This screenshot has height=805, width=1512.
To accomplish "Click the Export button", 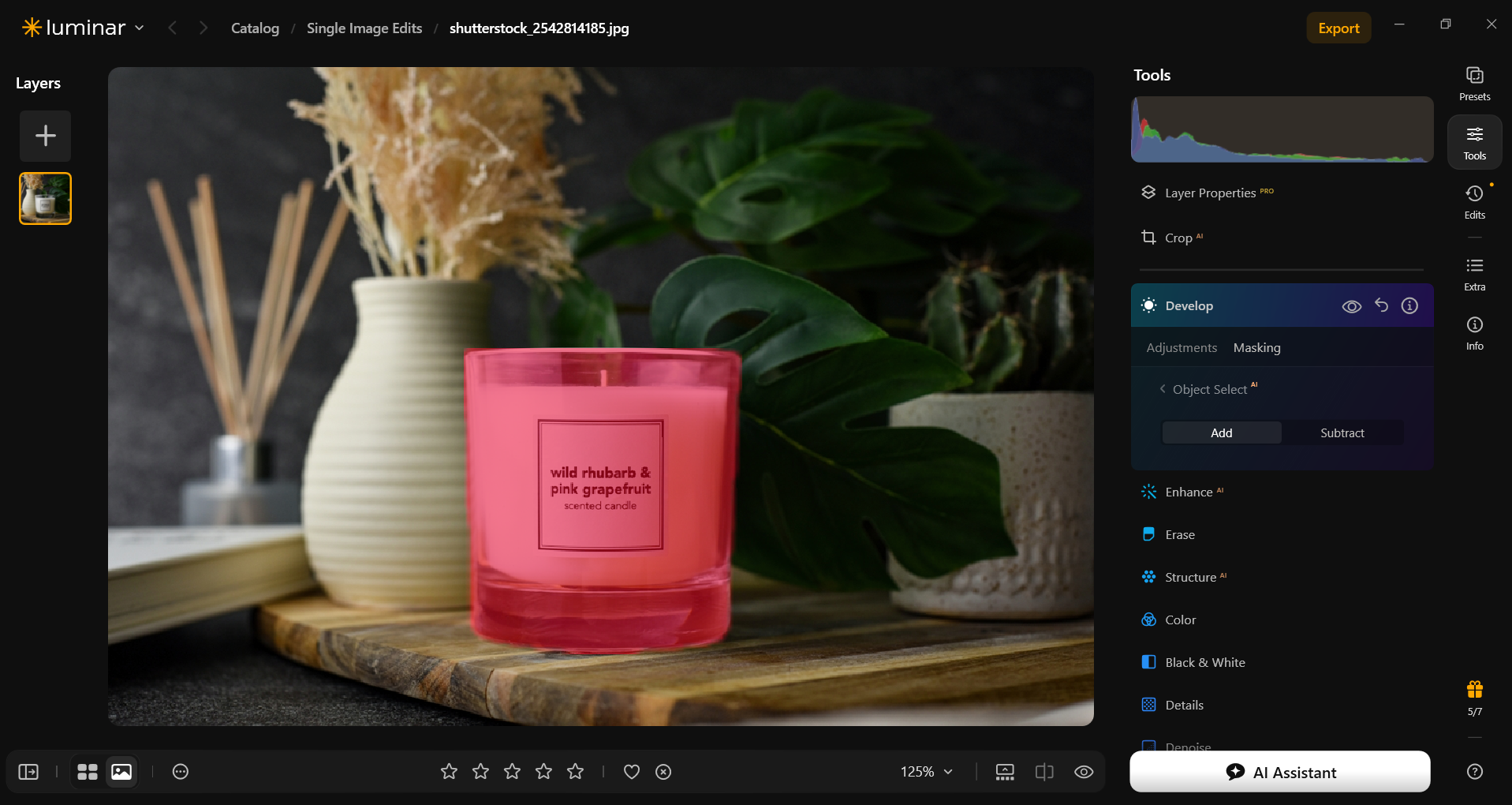I will (1338, 28).
